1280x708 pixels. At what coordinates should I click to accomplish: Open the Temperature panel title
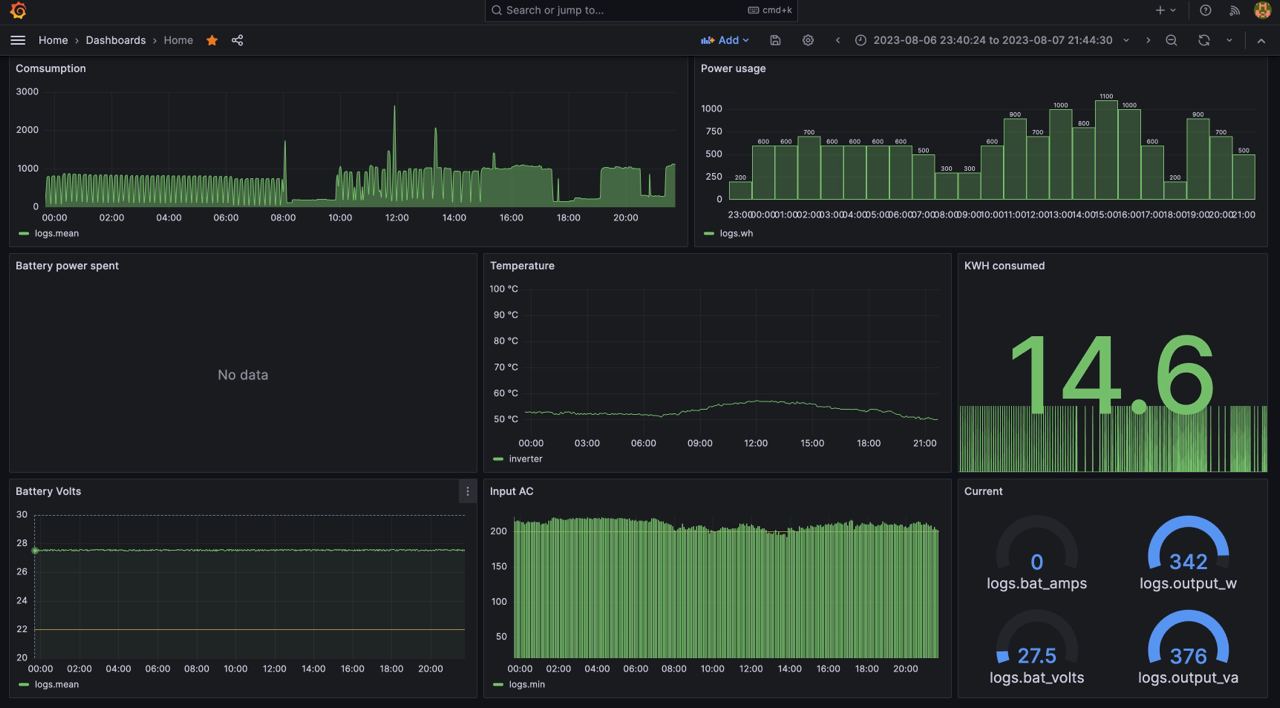[x=522, y=266]
